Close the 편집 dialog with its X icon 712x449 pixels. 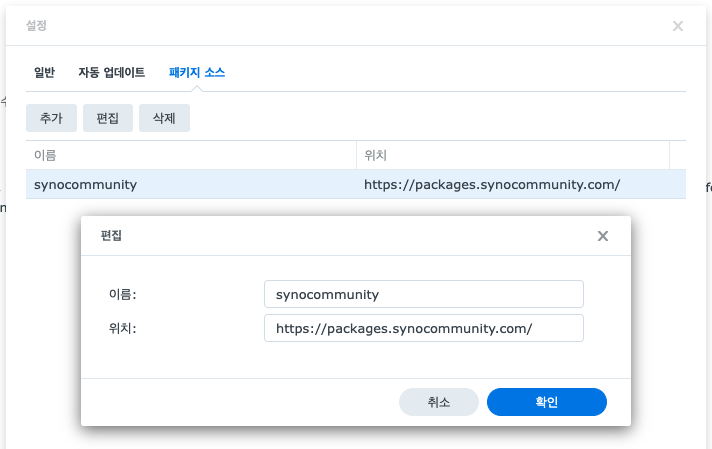[x=603, y=236]
